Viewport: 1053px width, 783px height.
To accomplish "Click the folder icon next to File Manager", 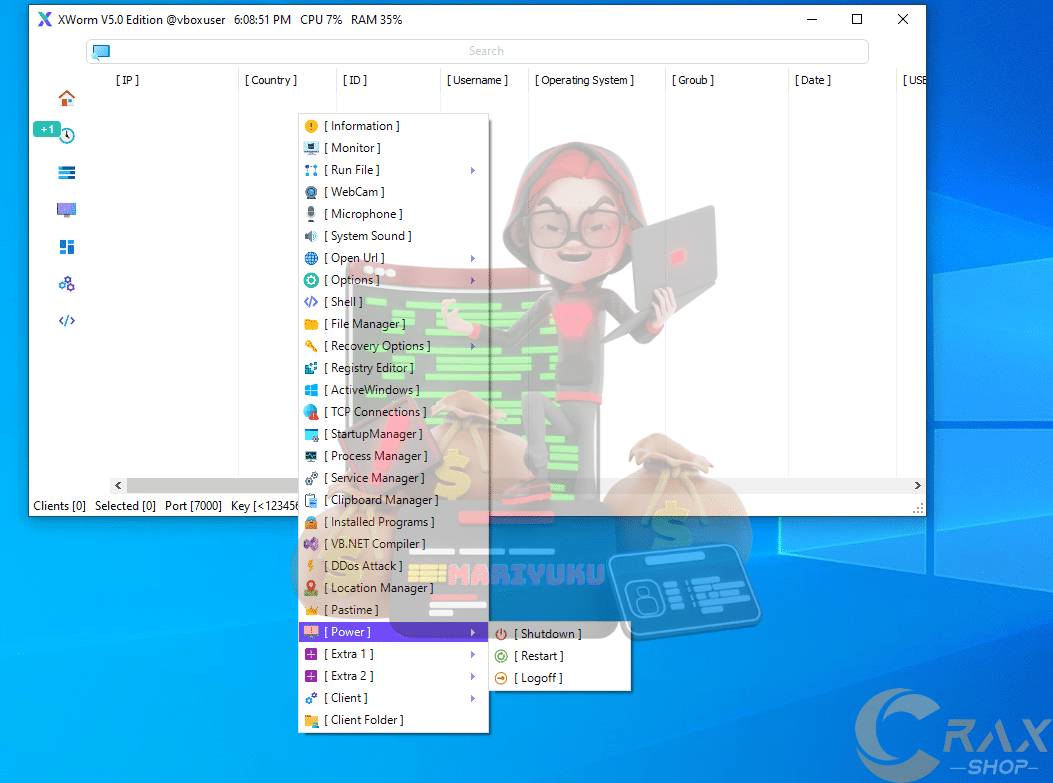I will (x=311, y=324).
